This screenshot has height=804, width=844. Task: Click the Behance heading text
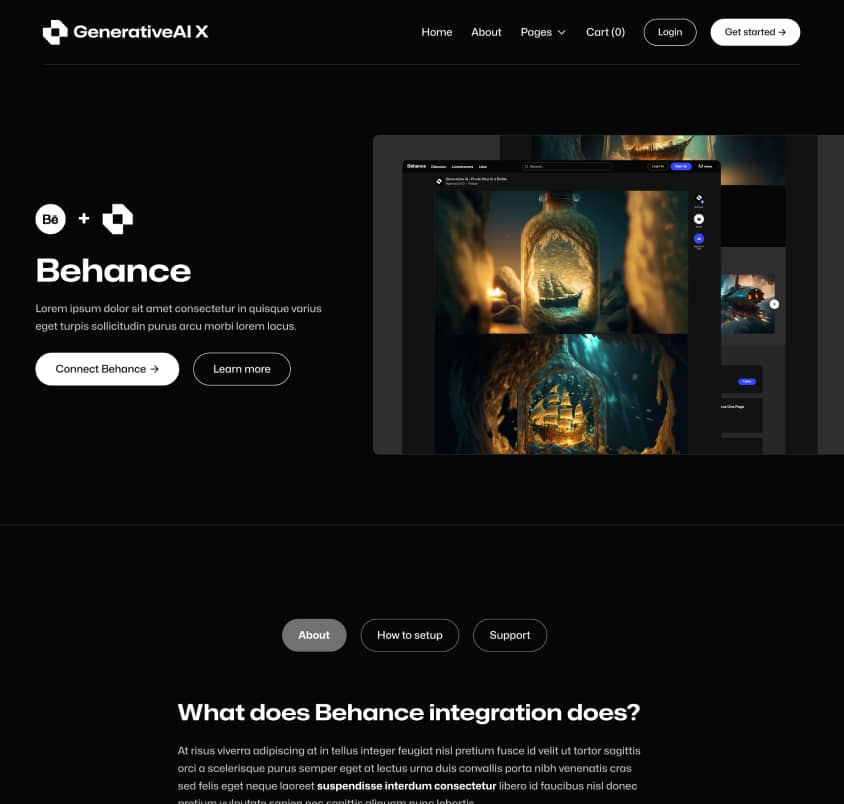pos(113,270)
